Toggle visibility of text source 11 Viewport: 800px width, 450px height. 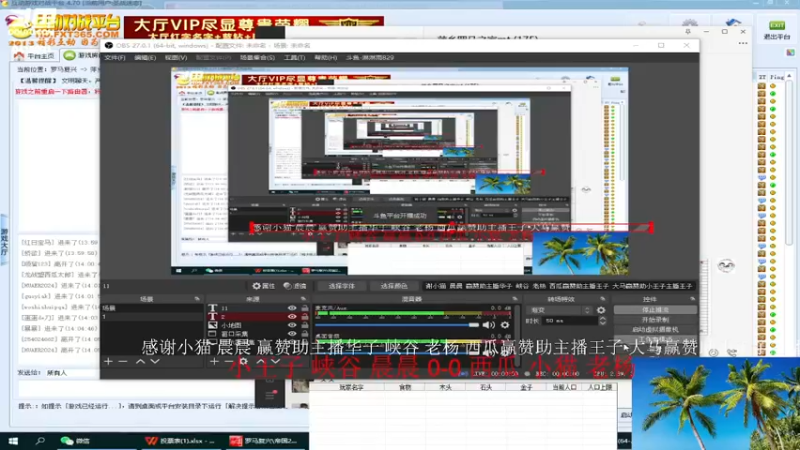[x=292, y=308]
